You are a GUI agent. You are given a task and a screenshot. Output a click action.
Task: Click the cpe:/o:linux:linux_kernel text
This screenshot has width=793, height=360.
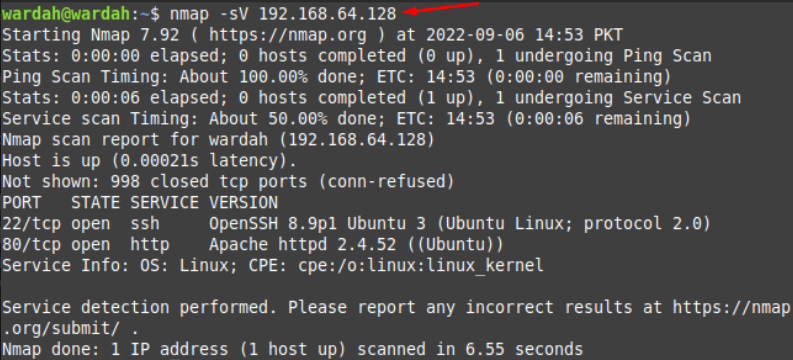(x=421, y=265)
